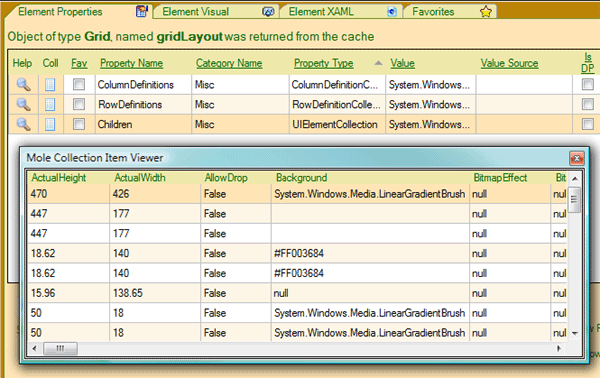Image resolution: width=600 pixels, height=378 pixels.
Task: Click ActualWidth column header in viewer
Action: pyautogui.click(x=140, y=178)
